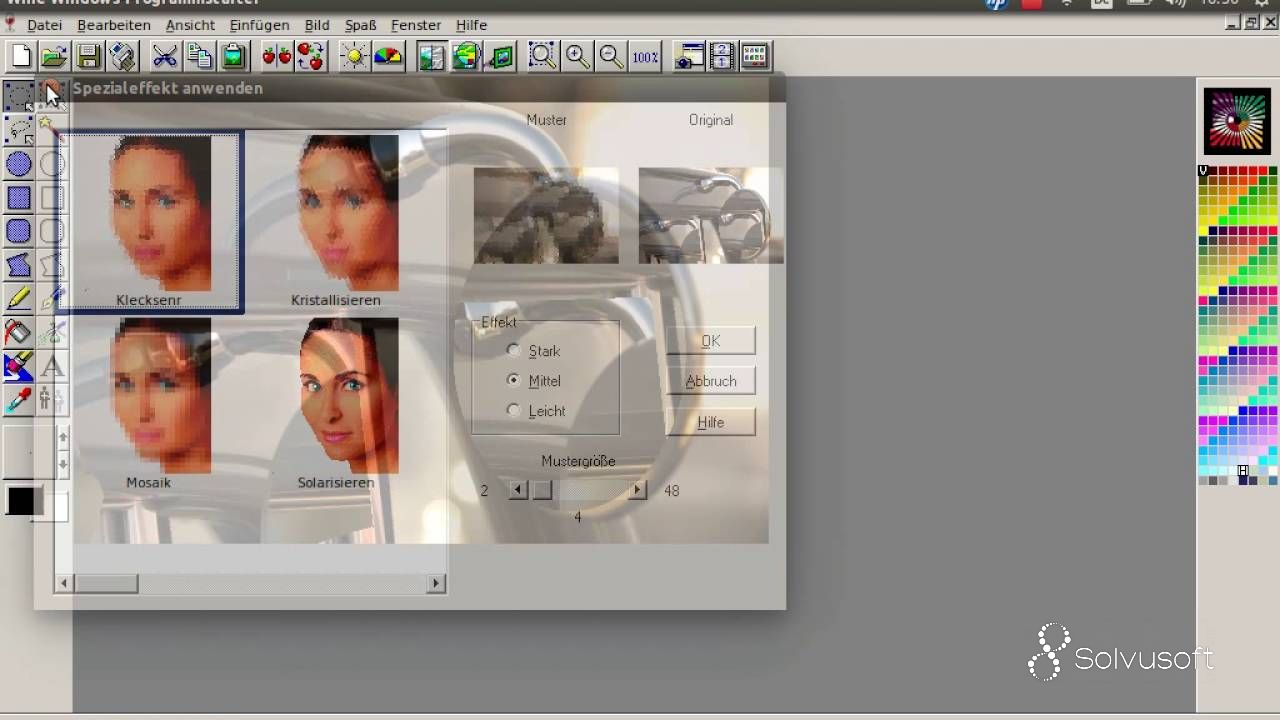Select the paint bucket fill tool
Image resolution: width=1280 pixels, height=720 pixels.
(x=19, y=332)
